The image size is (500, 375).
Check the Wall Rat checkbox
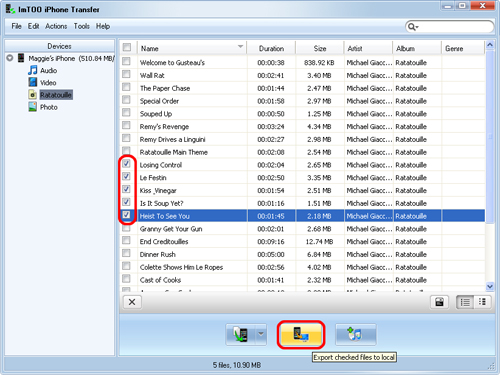(x=126, y=74)
